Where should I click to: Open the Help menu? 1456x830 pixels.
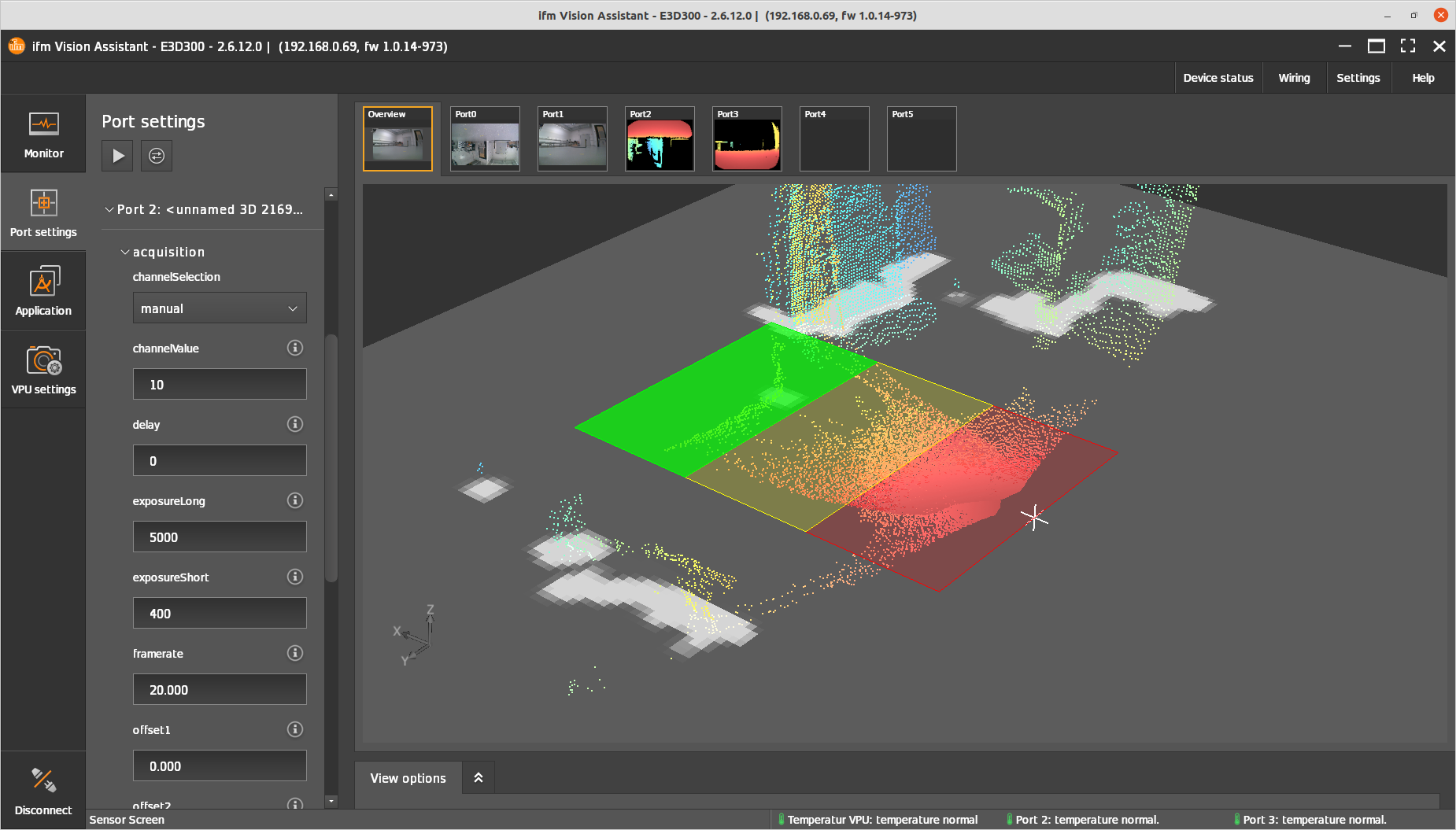[x=1423, y=78]
